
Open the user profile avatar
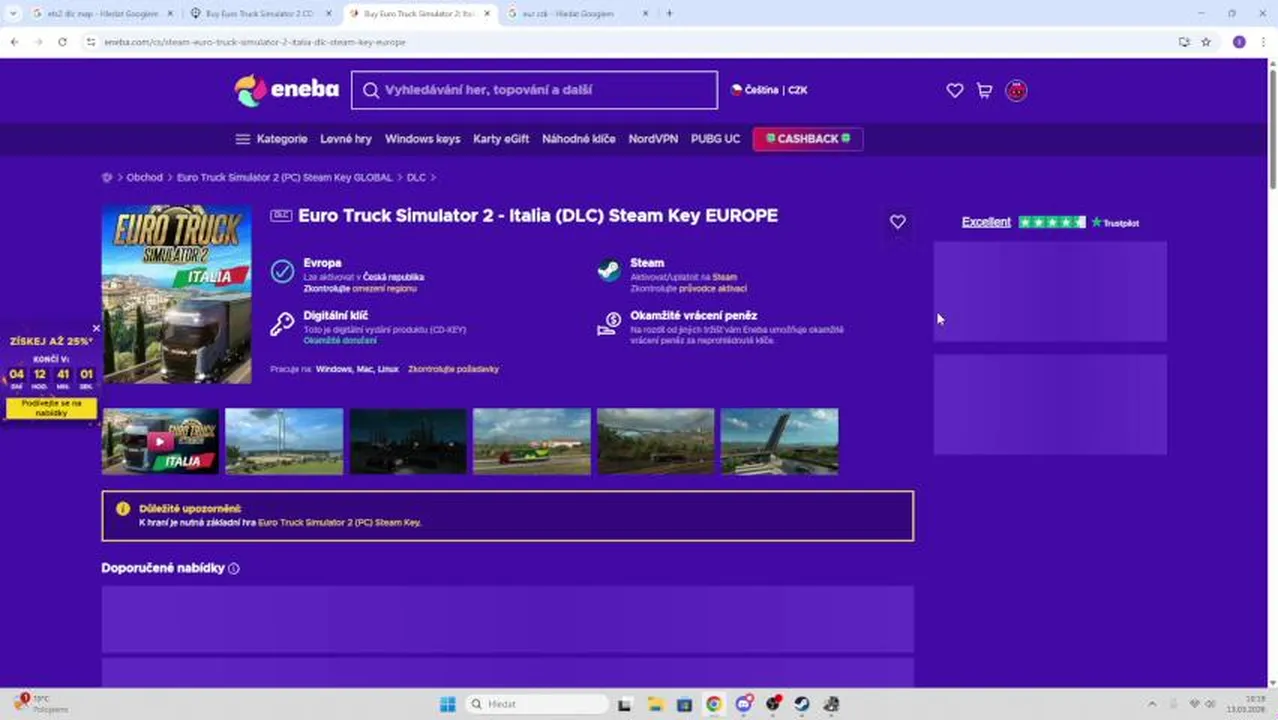[1016, 90]
